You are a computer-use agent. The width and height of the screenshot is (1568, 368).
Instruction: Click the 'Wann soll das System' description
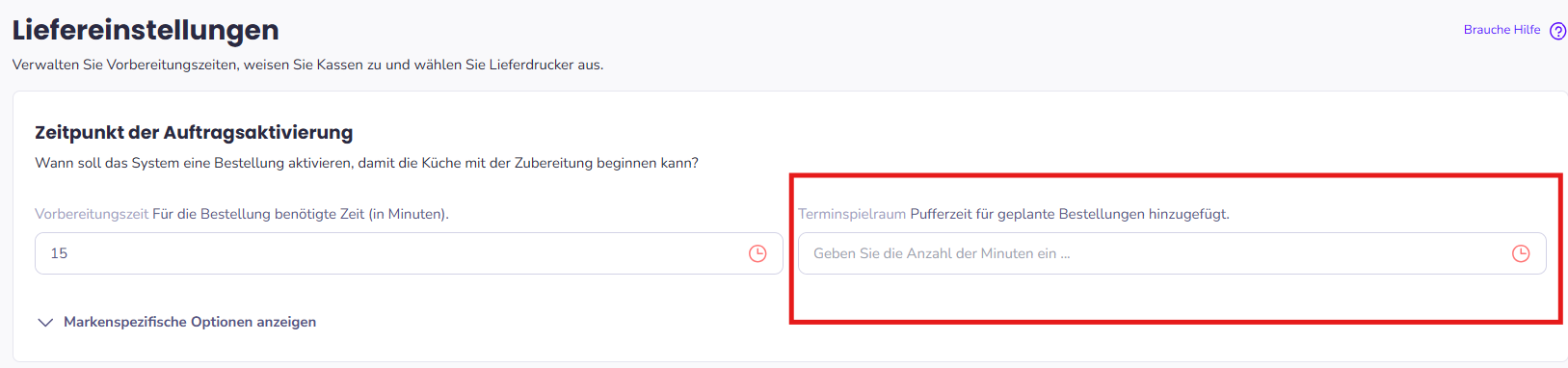(366, 163)
